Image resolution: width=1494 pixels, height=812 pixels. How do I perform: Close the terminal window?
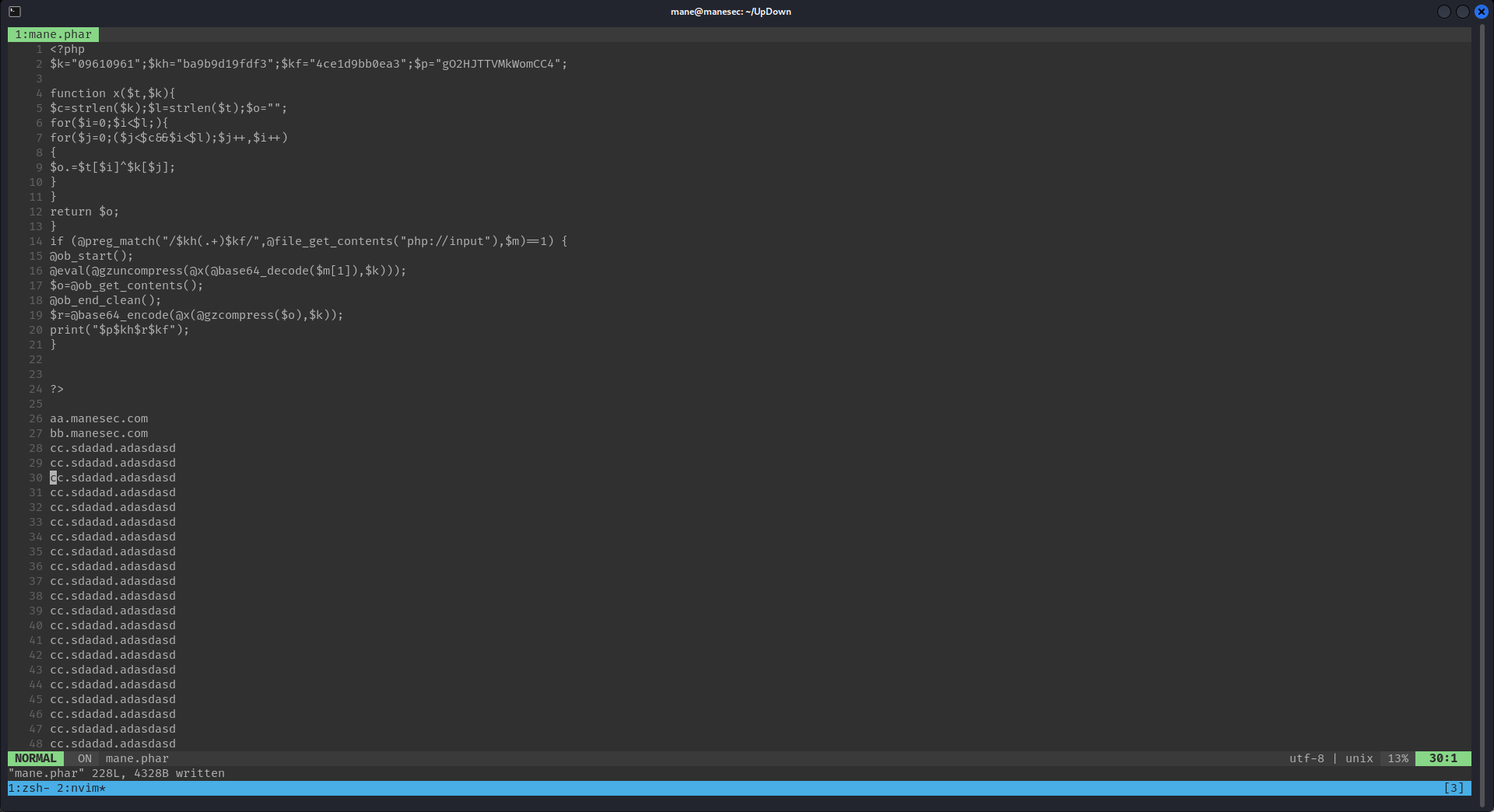coord(1482,12)
